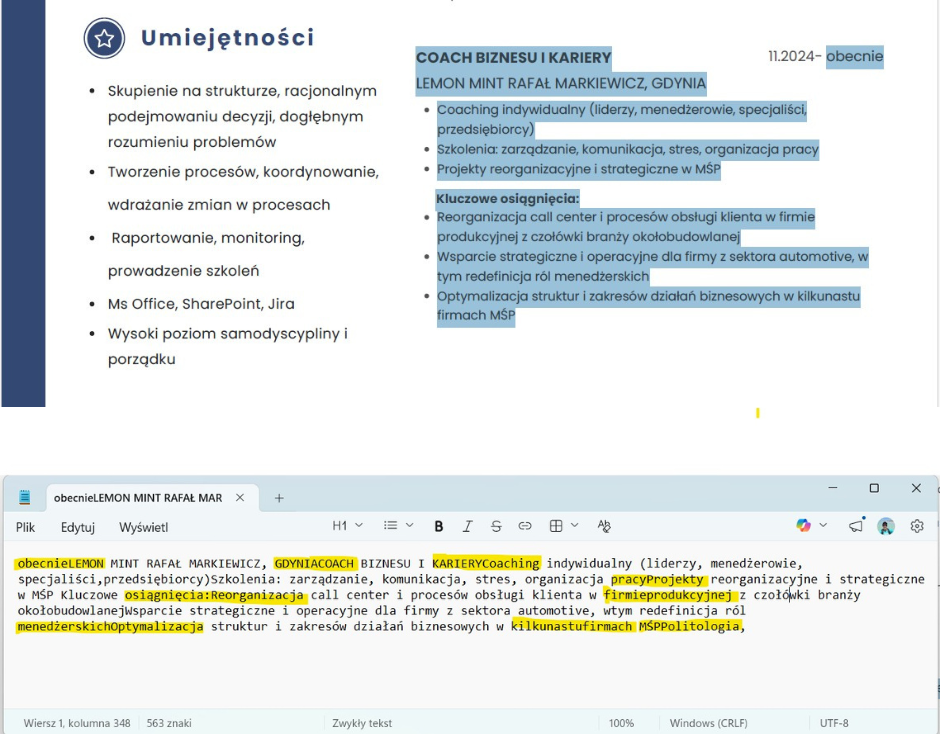The height and width of the screenshot is (734, 940).
Task: Close the obecnieLEMON MINT tab
Action: (x=240, y=498)
